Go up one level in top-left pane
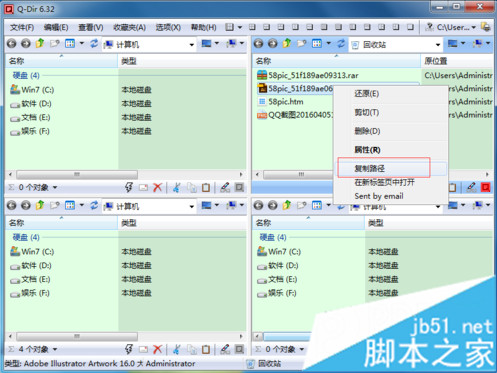This screenshot has width=497, height=373. click(40, 43)
